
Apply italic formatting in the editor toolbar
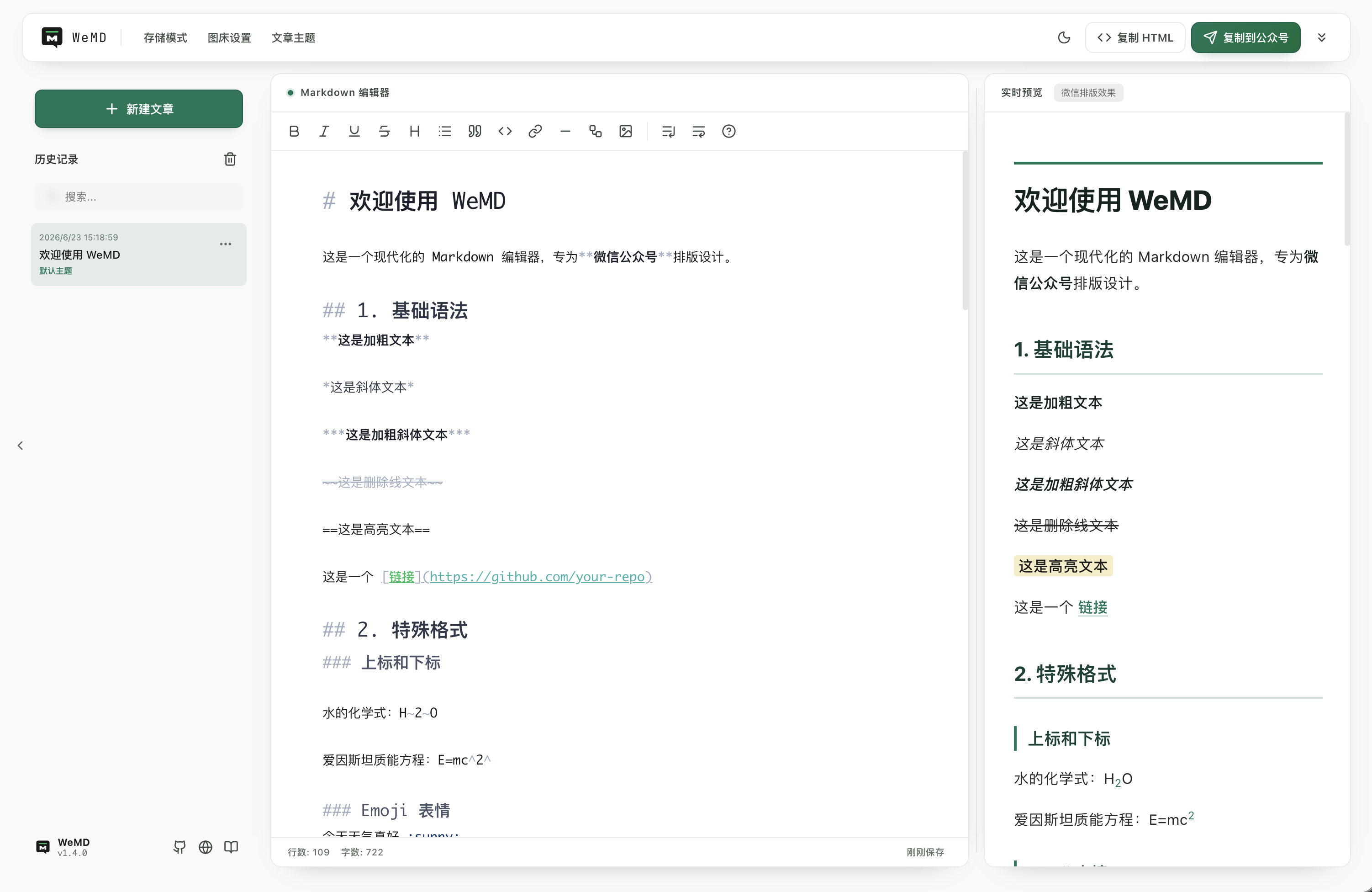[x=324, y=132]
